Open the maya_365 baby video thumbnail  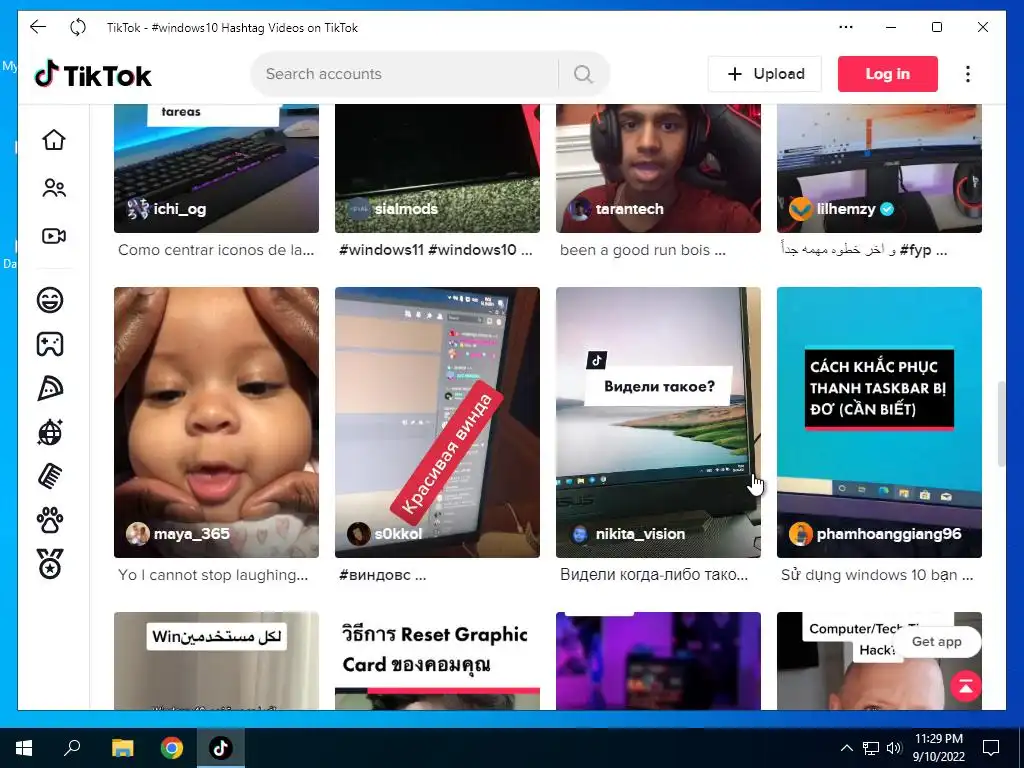216,422
